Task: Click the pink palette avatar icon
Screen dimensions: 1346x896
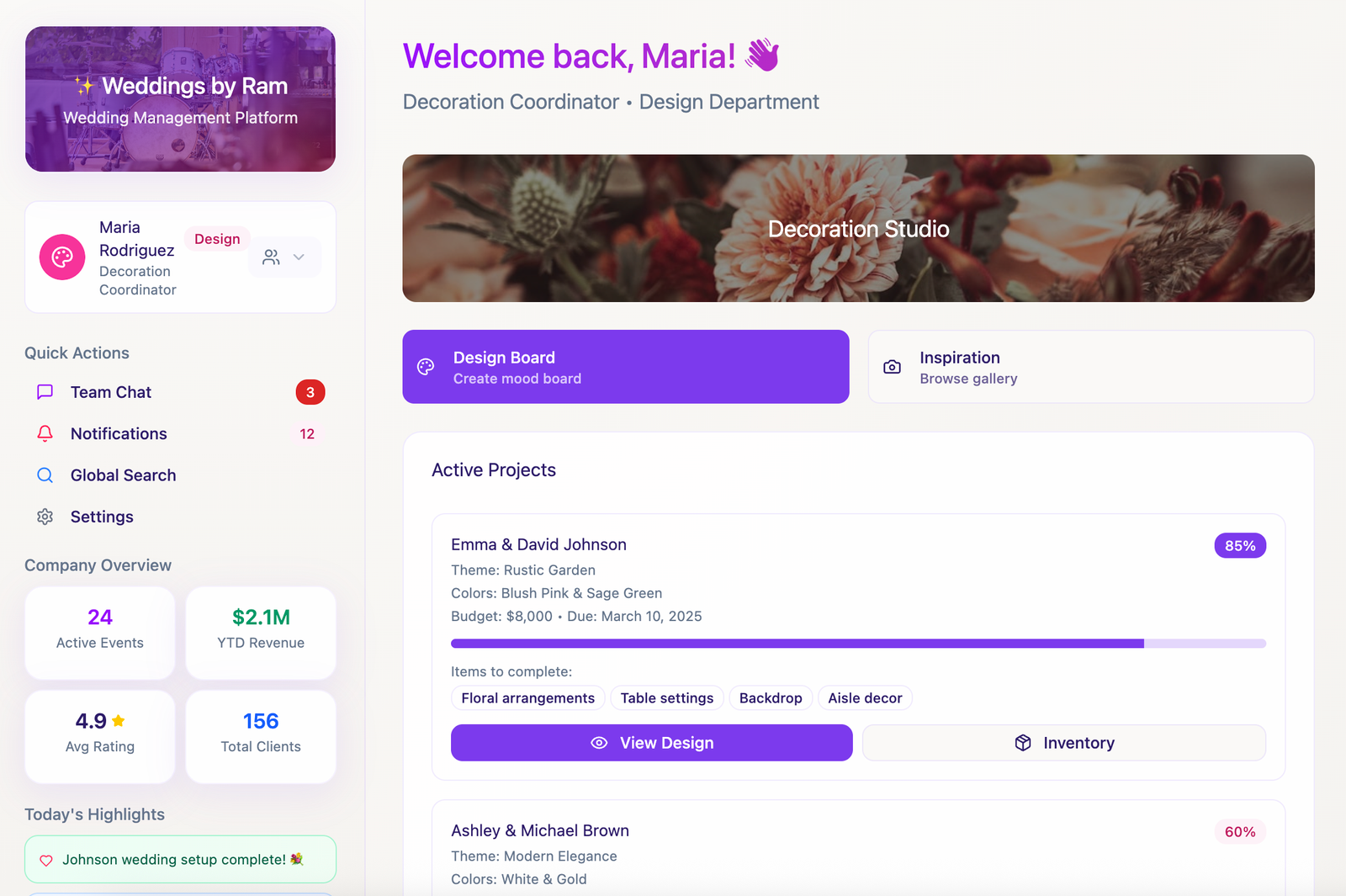Action: pos(62,257)
